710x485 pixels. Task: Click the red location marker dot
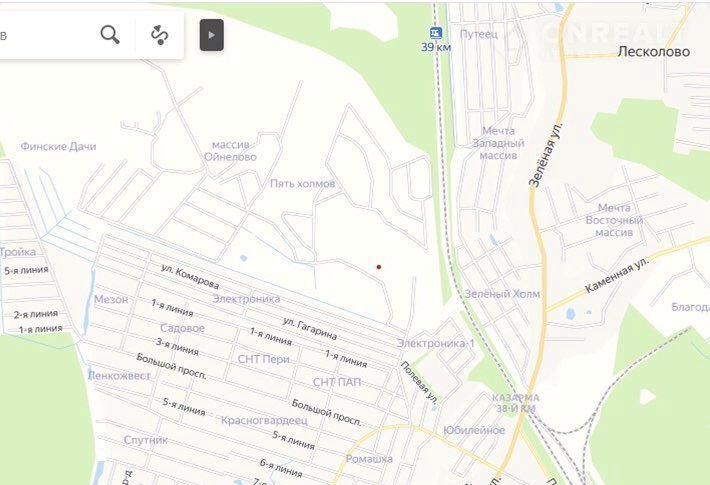[379, 267]
